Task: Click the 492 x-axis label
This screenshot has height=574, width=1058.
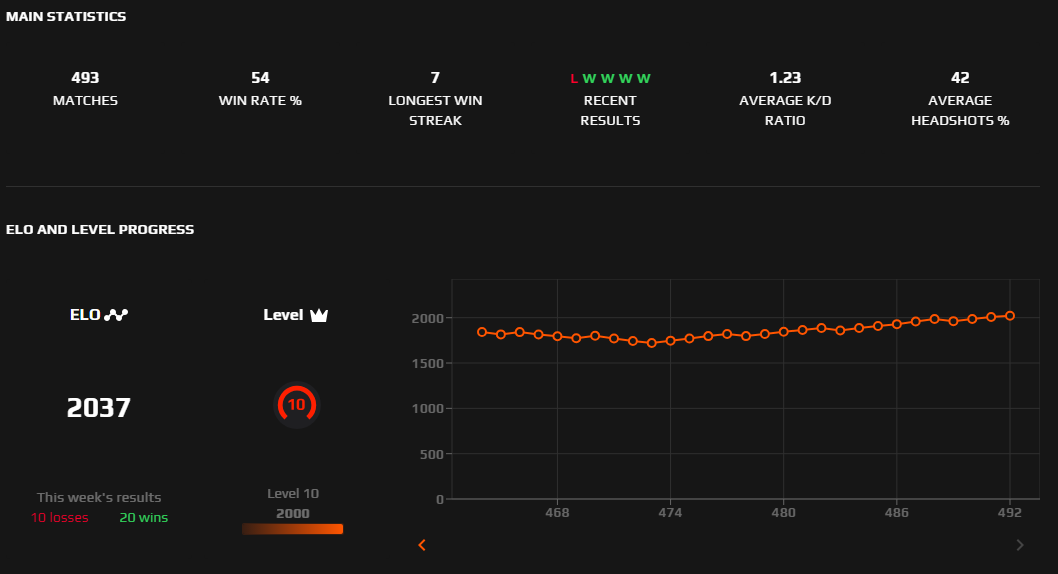Action: [x=1010, y=513]
